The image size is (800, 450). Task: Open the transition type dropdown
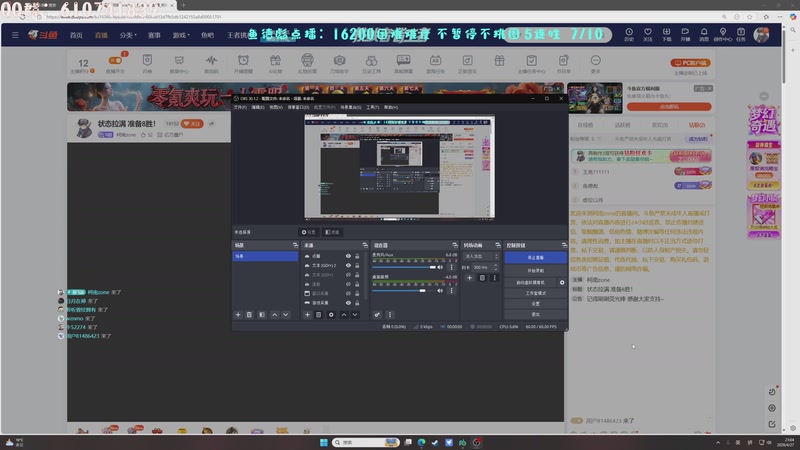click(481, 256)
